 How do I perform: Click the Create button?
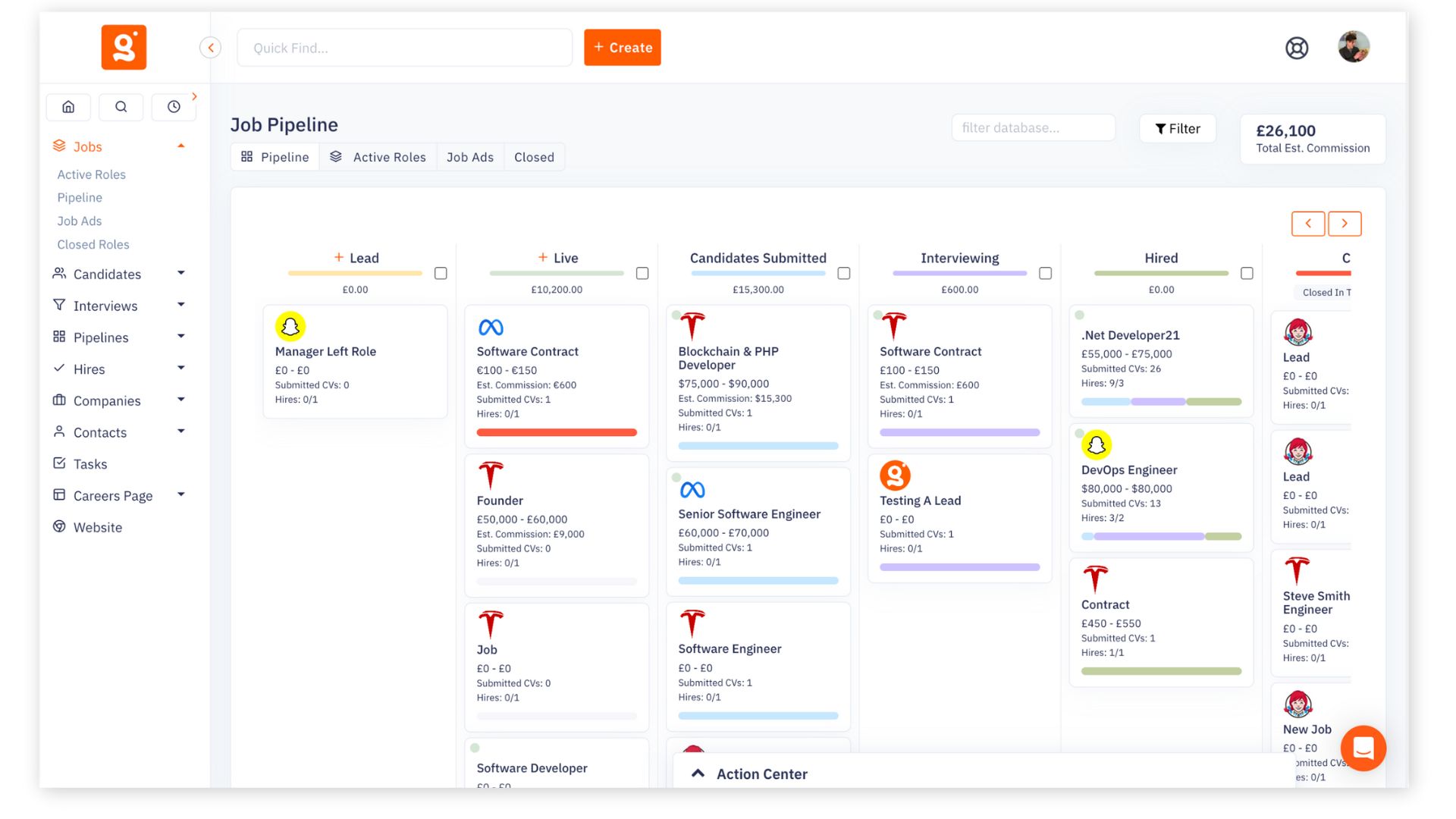pyautogui.click(x=622, y=48)
